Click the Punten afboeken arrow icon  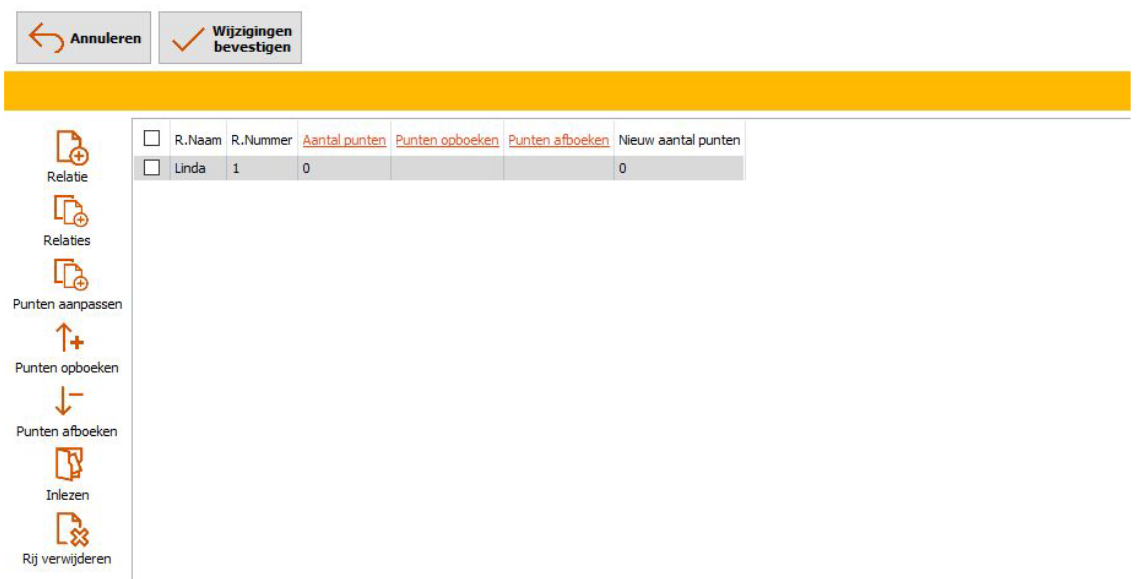pos(68,403)
